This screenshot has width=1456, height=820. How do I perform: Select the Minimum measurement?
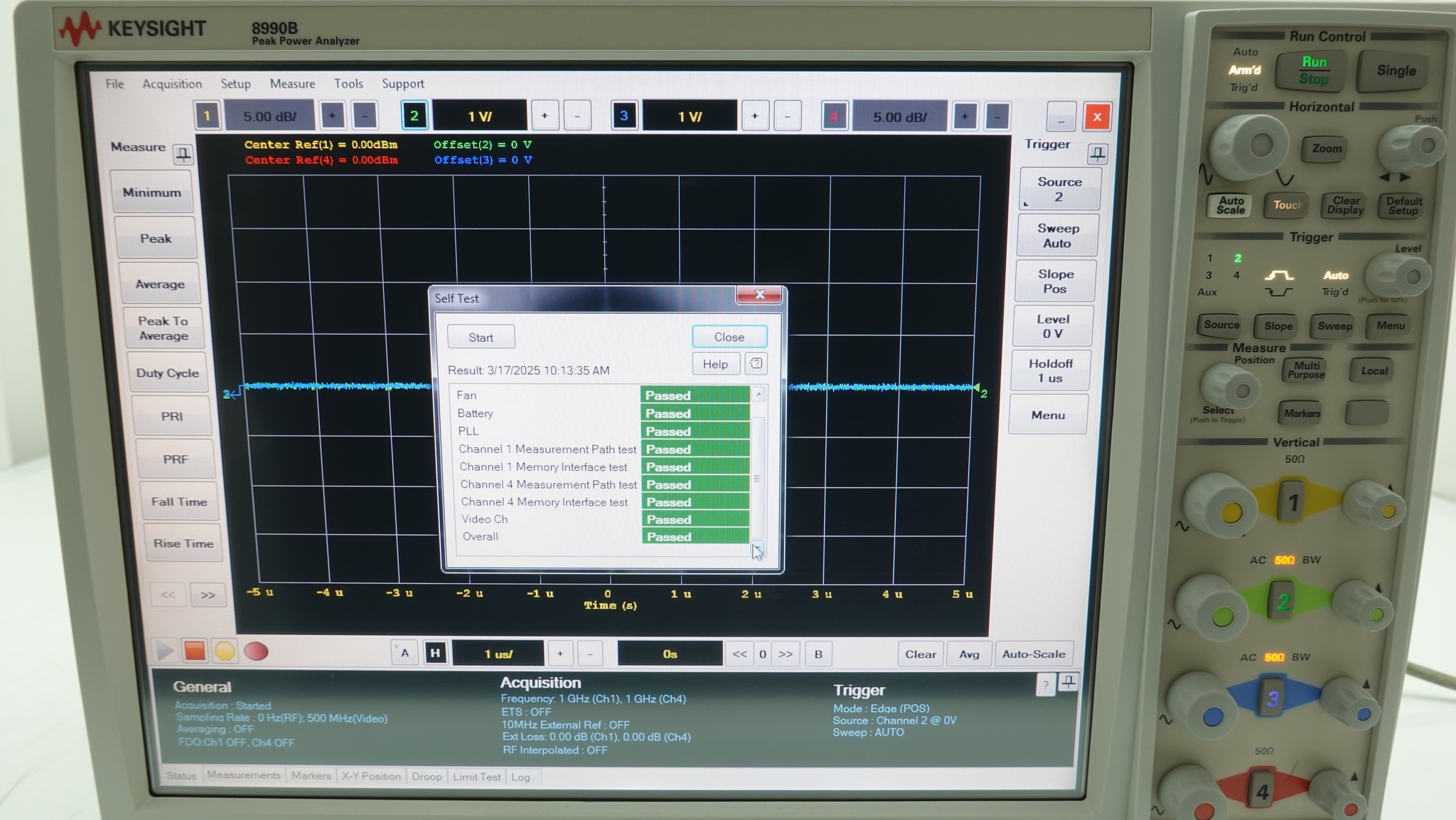coord(151,192)
